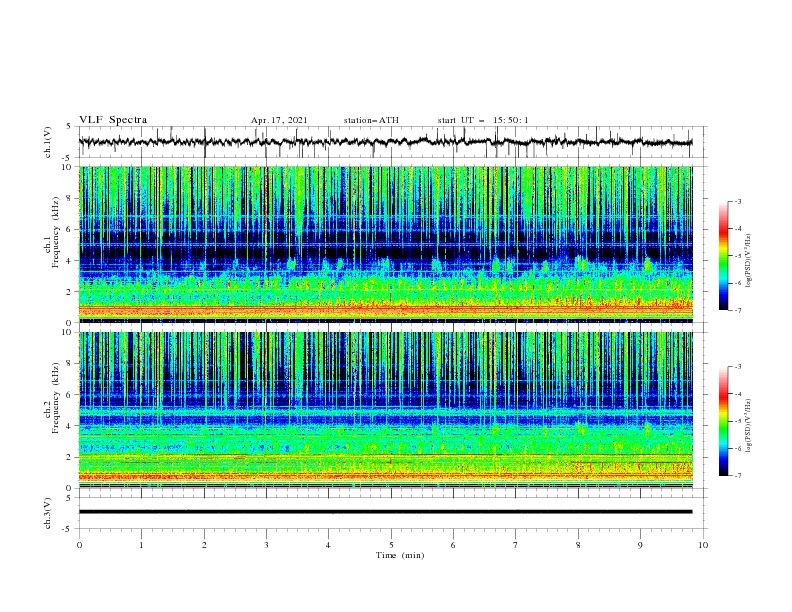
Task: Click the 'ch.1(V)' waveform axis label
Action: click(48, 142)
